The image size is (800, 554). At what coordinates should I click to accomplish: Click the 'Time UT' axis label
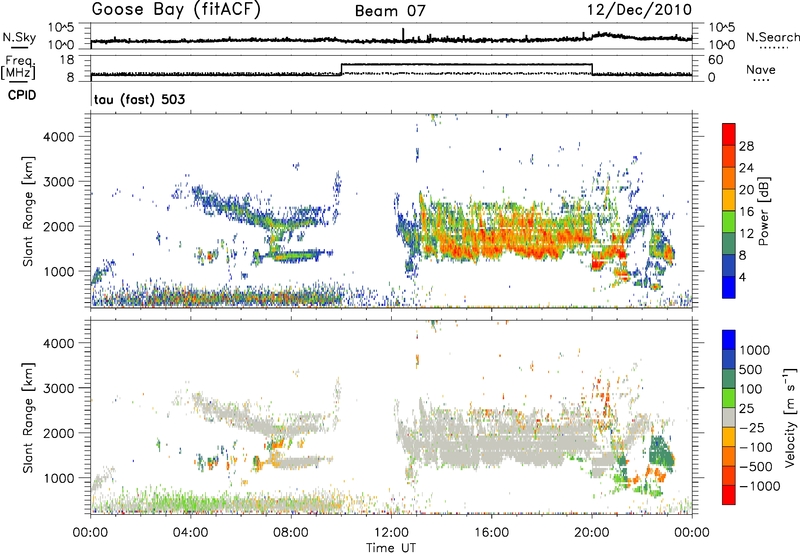[391, 548]
